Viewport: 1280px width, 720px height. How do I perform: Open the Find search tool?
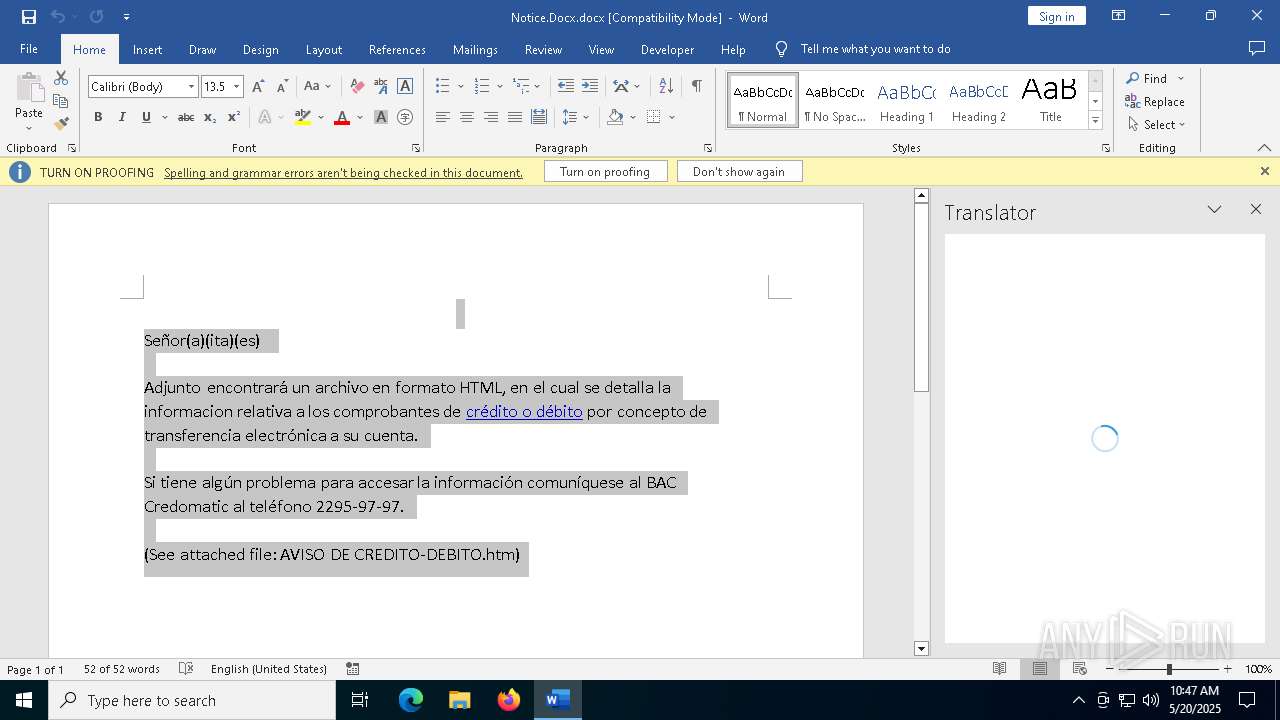point(1146,78)
